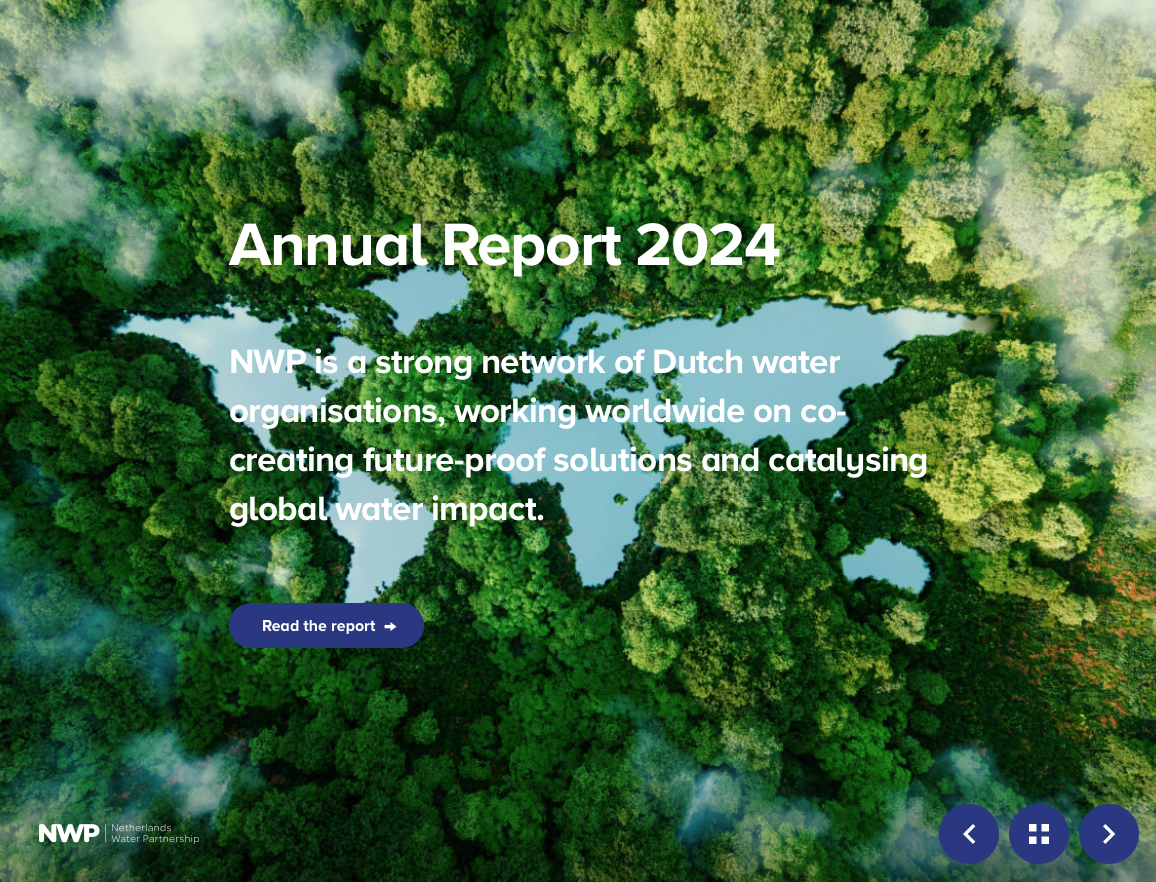Image resolution: width=1156 pixels, height=882 pixels.
Task: Click the NWP description paragraph text
Action: pos(578,436)
